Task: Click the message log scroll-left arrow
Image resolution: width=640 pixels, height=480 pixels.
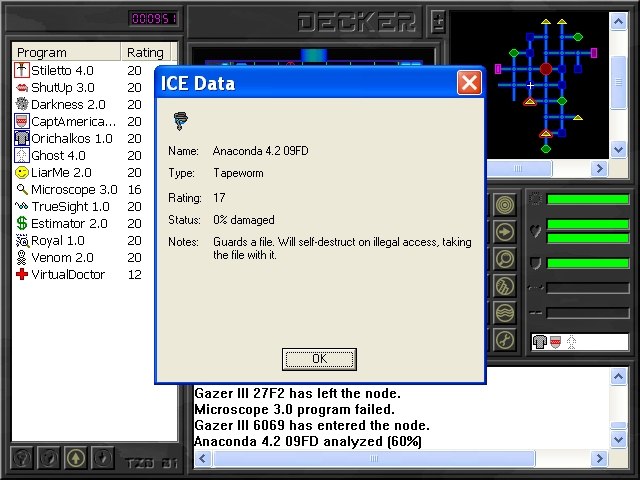Action: pos(202,458)
